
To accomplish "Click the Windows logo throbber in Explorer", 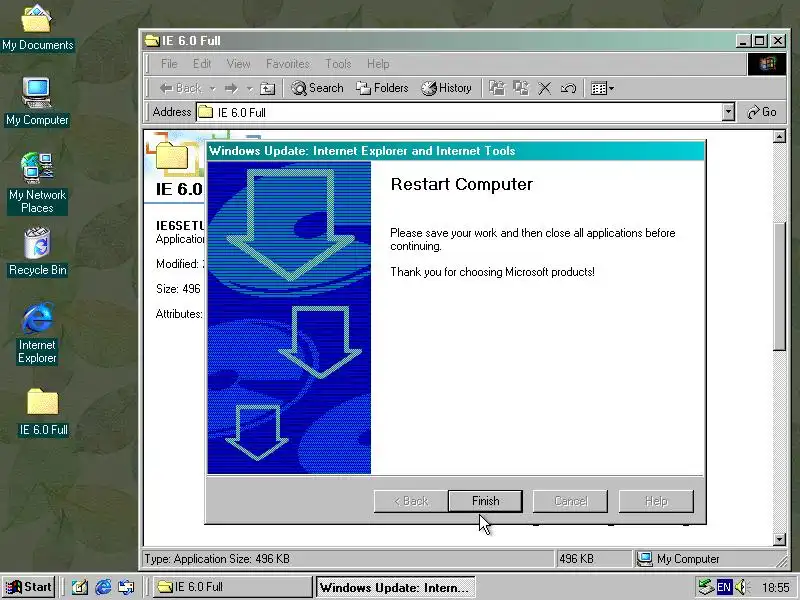I will point(766,64).
